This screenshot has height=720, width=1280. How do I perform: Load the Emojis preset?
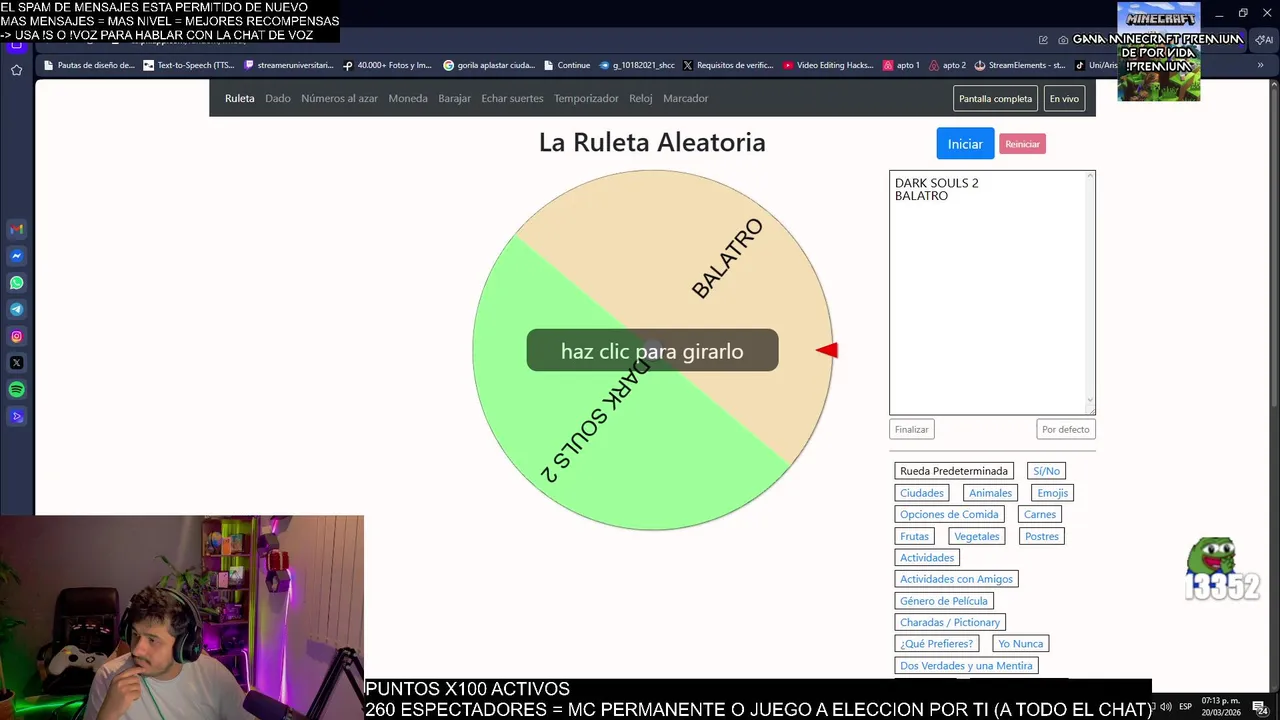coord(1053,493)
